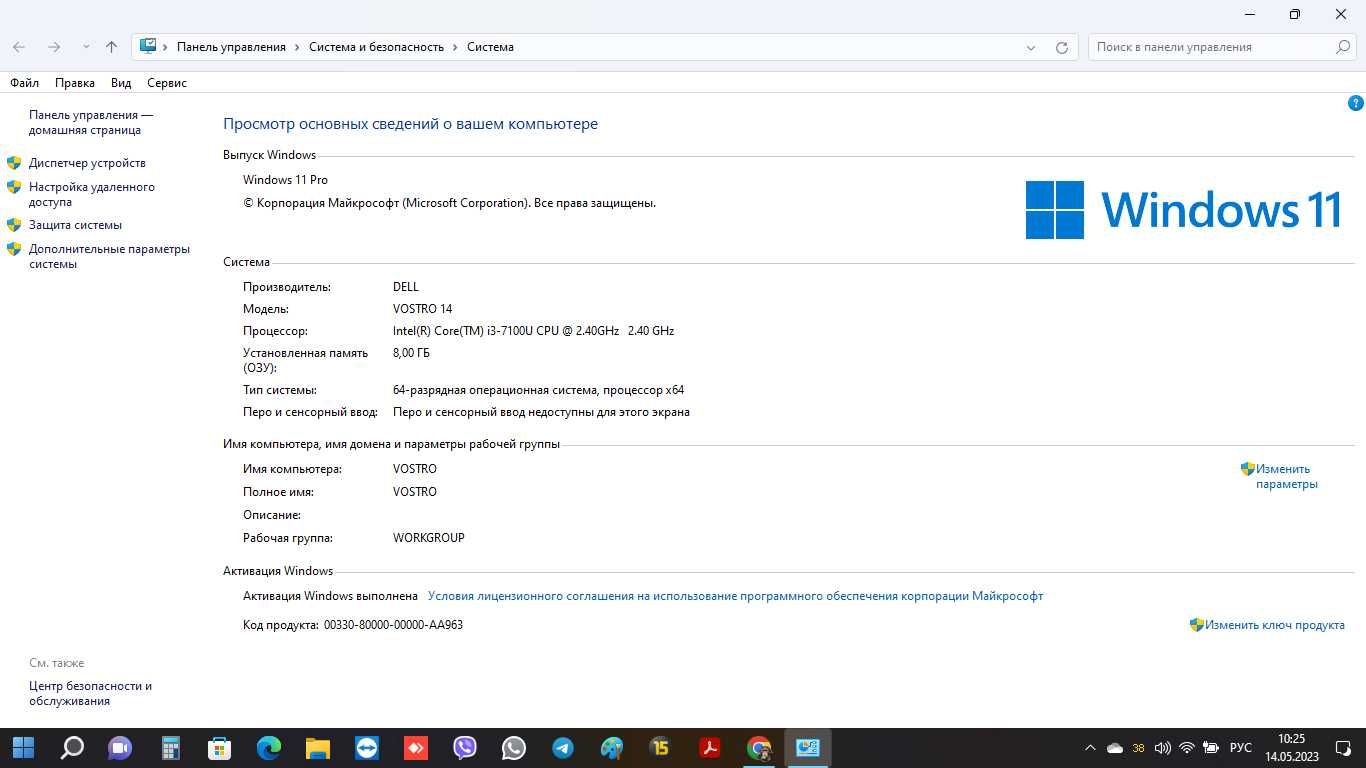Image resolution: width=1366 pixels, height=768 pixels.
Task: Go forward with the right arrow button
Action: tap(54, 47)
